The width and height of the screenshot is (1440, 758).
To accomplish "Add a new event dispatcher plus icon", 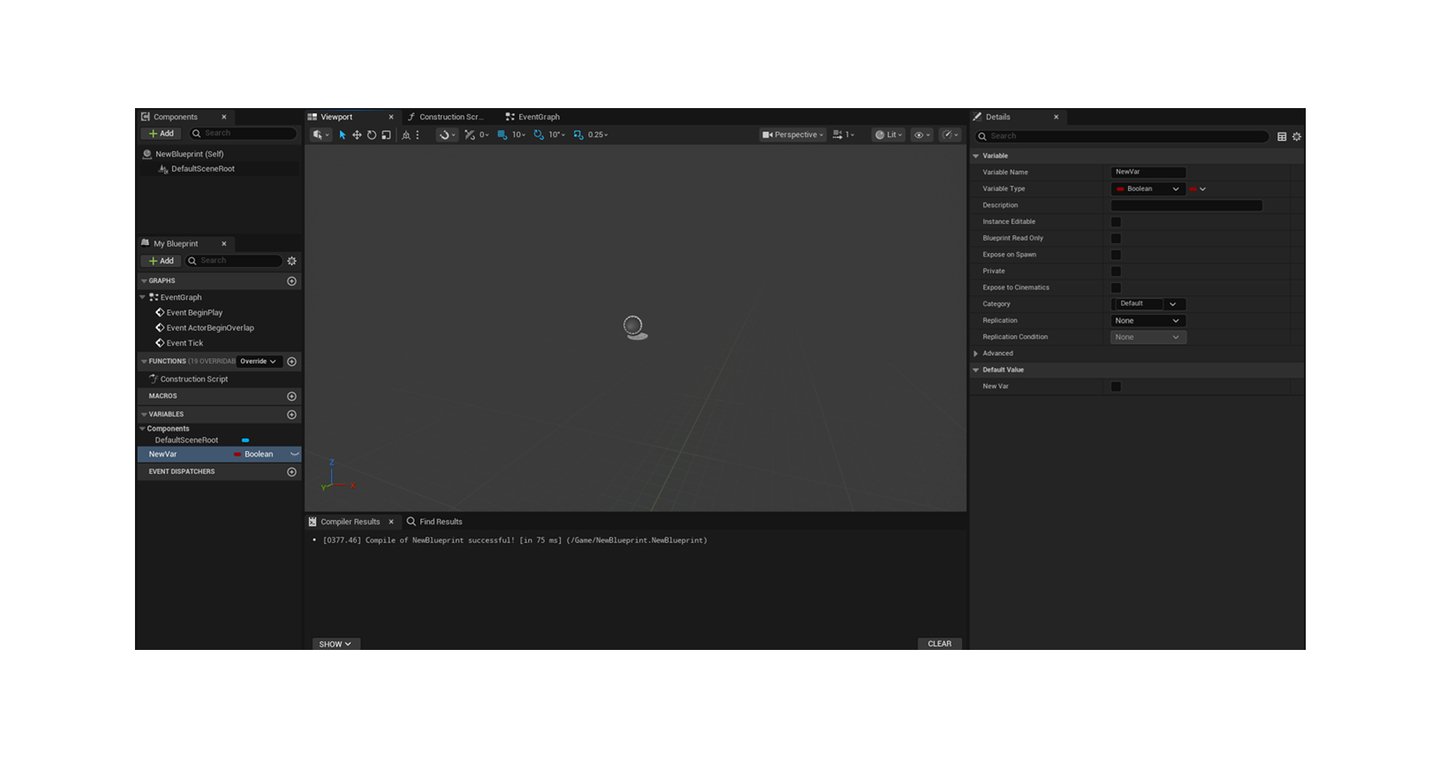I will click(x=292, y=472).
